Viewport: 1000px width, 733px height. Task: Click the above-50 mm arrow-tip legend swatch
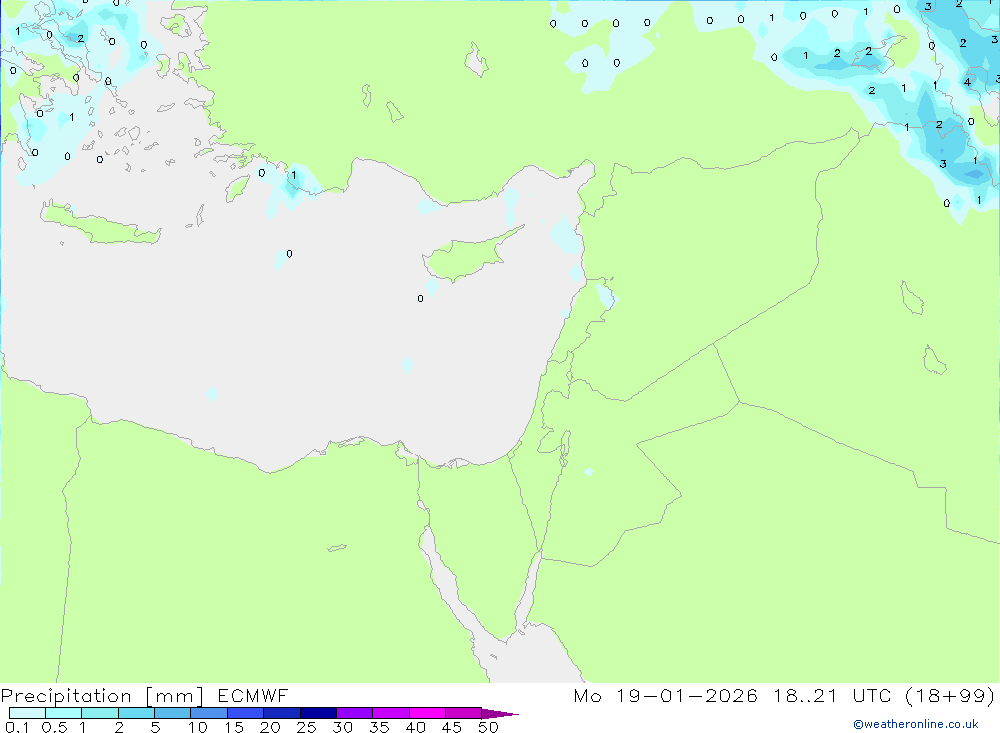click(x=499, y=714)
